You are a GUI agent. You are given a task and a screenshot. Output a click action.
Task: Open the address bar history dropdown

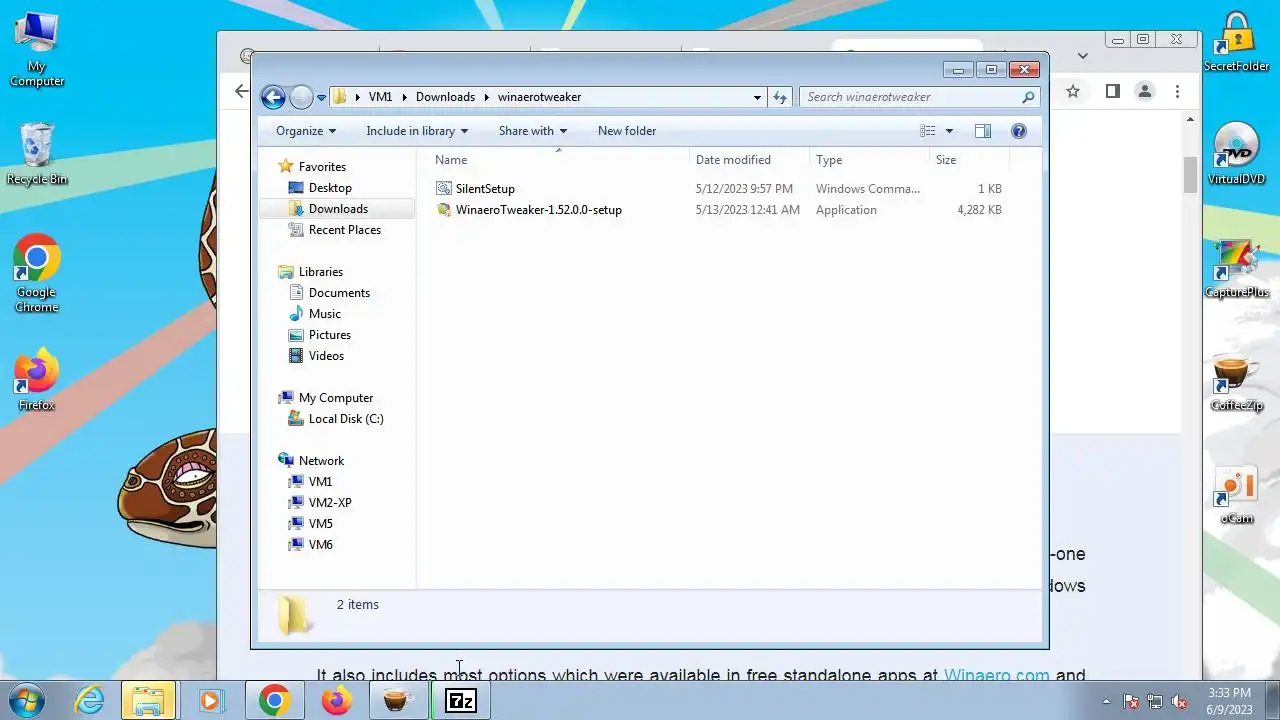(757, 97)
